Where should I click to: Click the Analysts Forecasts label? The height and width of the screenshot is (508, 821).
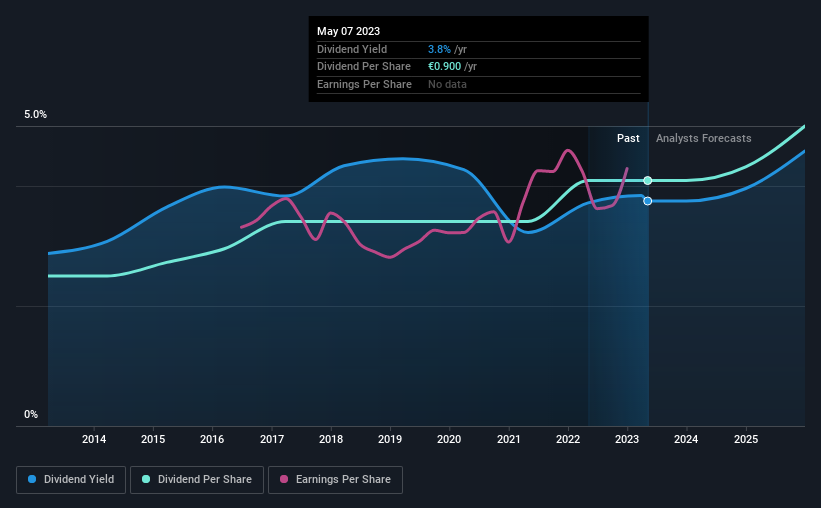[704, 138]
